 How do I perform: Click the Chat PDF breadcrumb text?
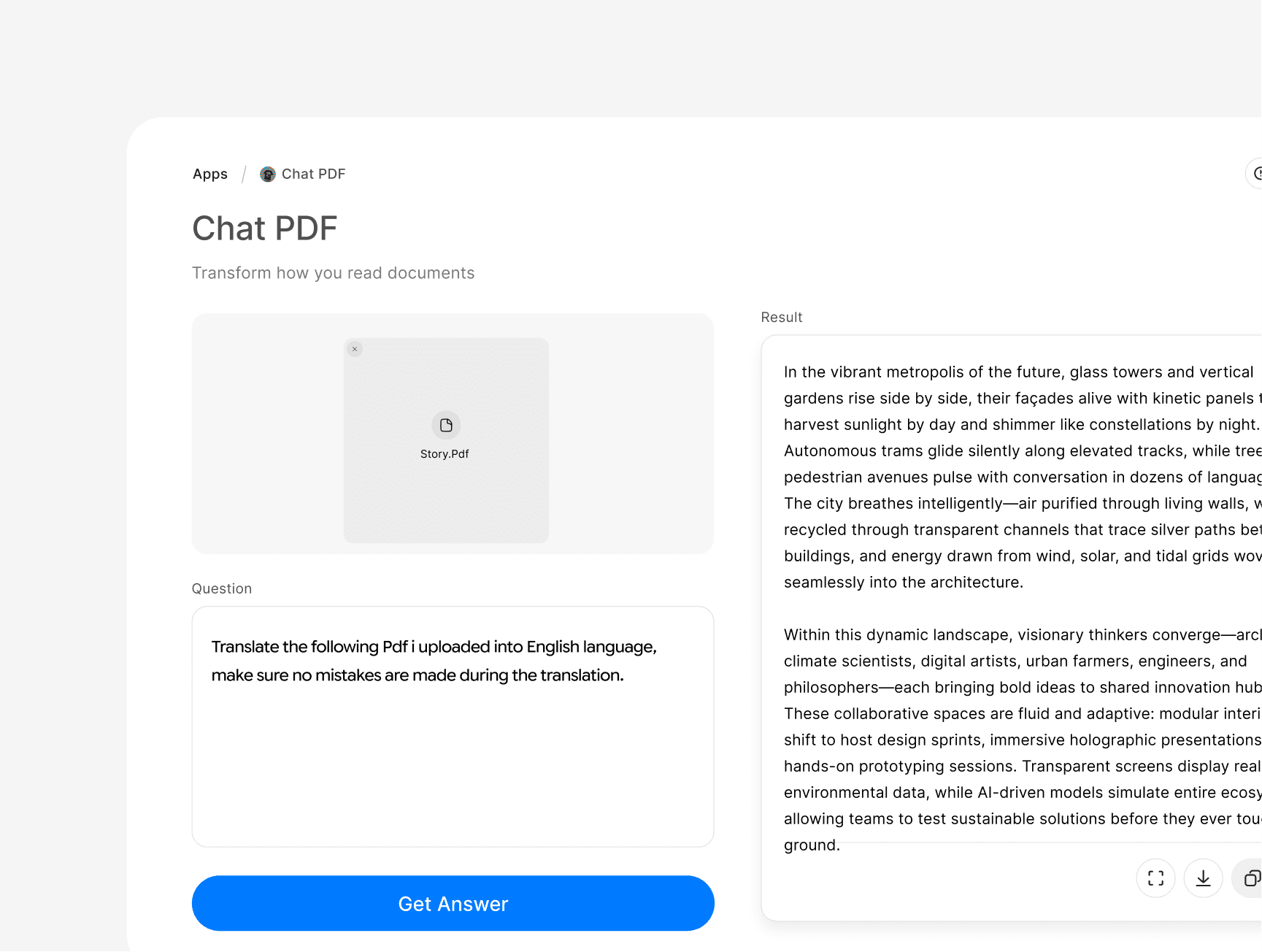point(313,174)
